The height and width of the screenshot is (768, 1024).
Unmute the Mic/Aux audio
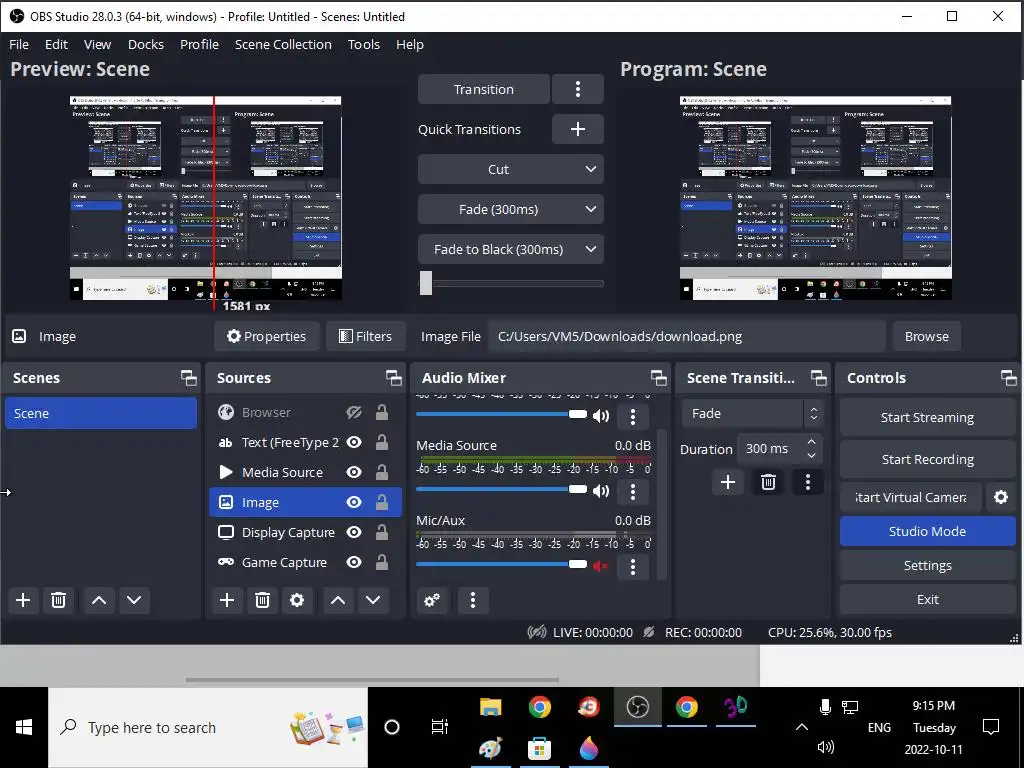pos(601,566)
